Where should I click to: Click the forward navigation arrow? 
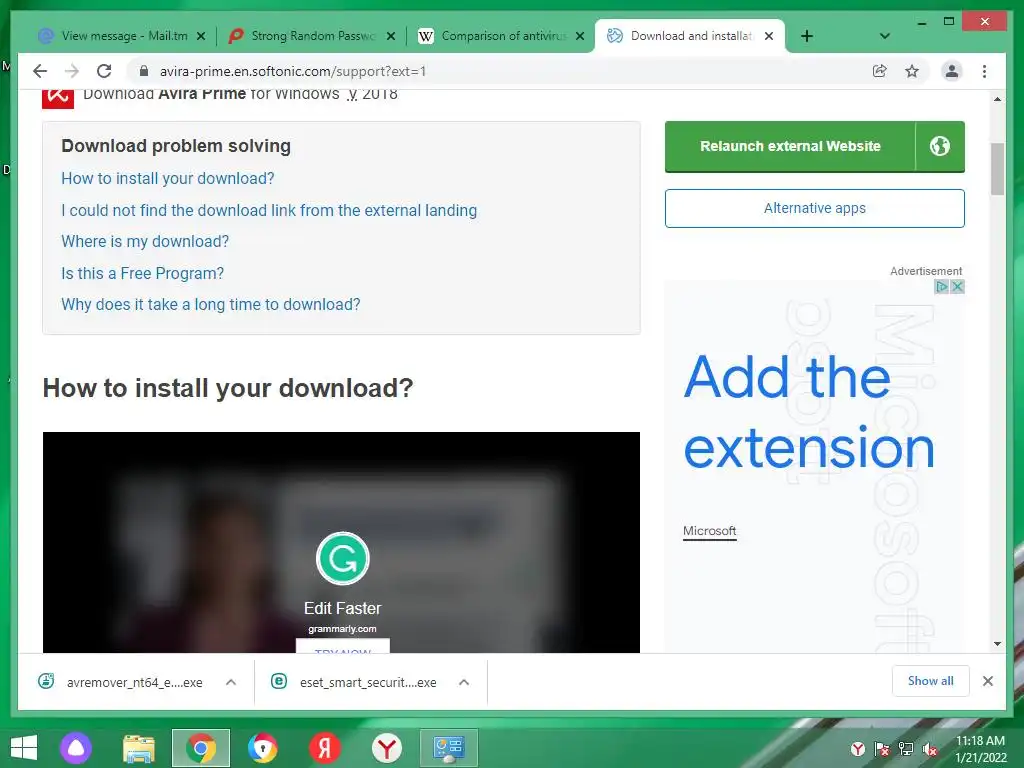click(x=72, y=71)
